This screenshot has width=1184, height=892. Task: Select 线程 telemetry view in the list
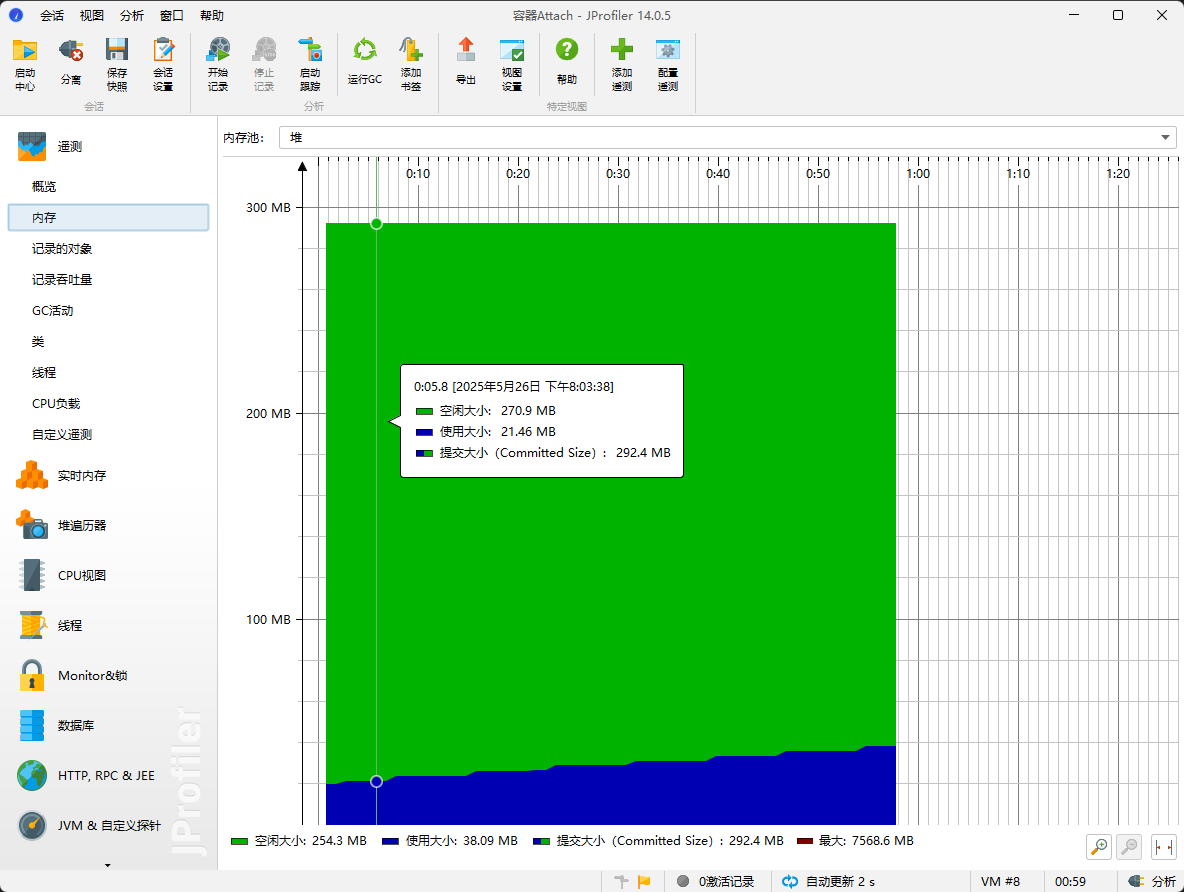coord(109,372)
